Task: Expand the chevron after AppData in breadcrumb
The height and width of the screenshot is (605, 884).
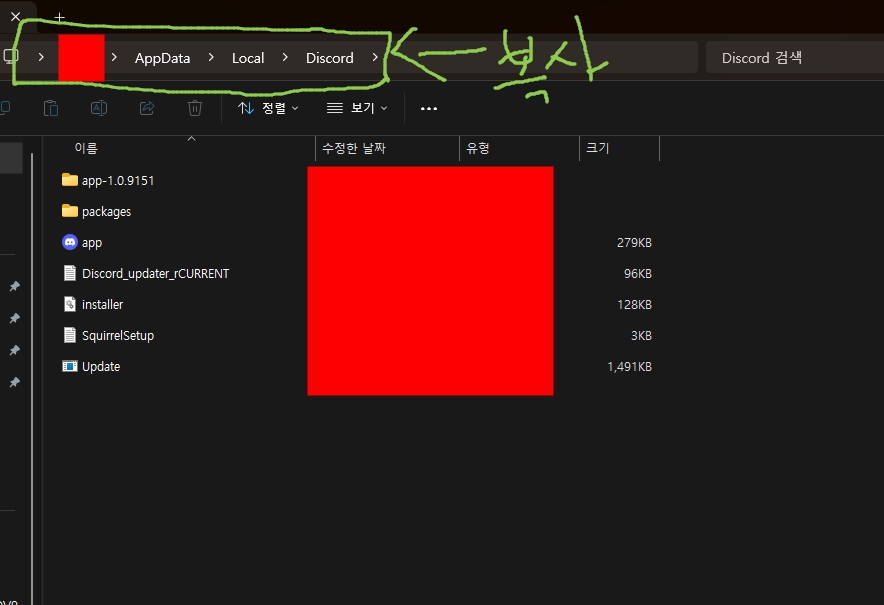Action: 211,57
